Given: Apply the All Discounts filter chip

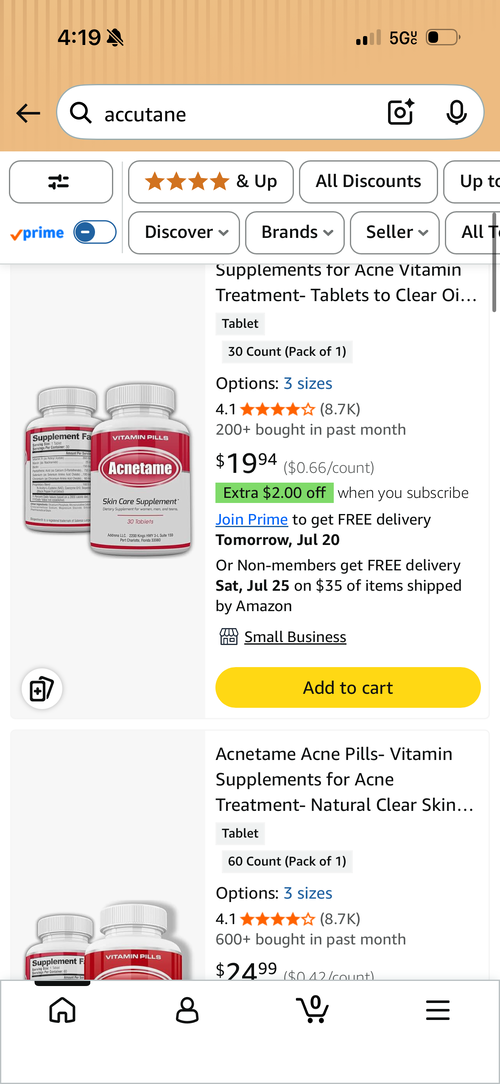Looking at the screenshot, I should [369, 182].
